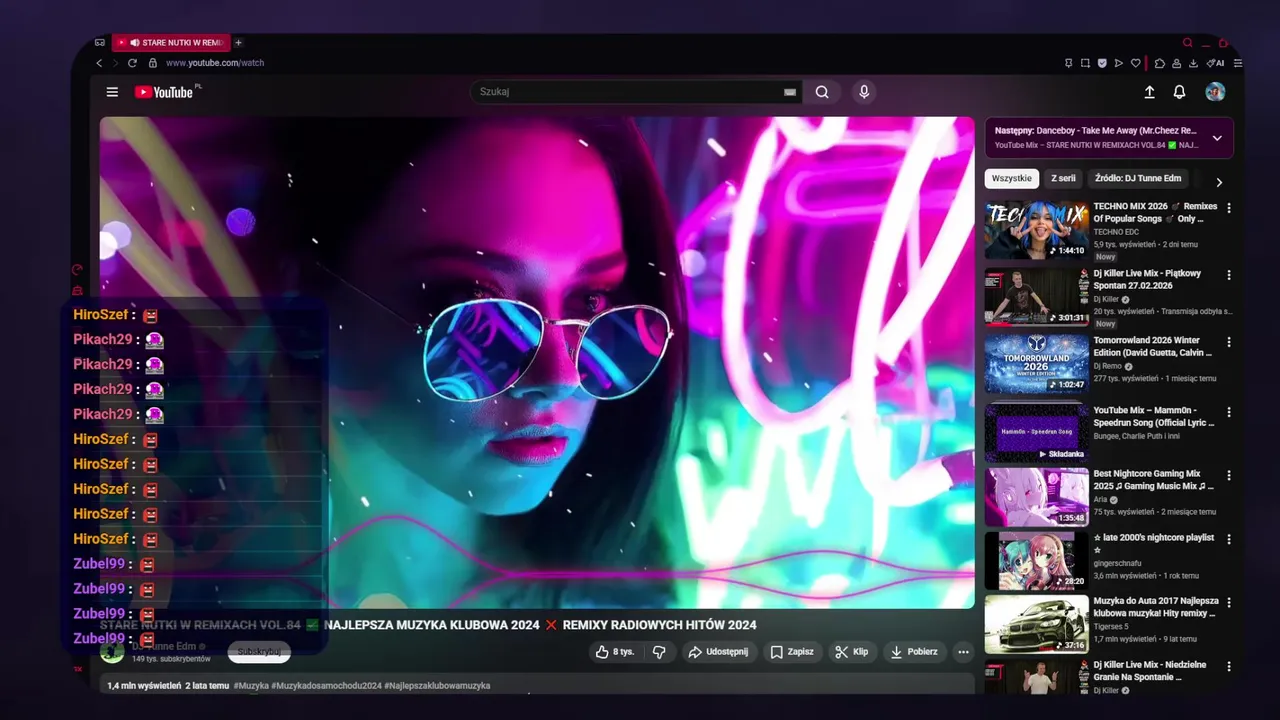This screenshot has width=1280, height=720.
Task: Open the send/flow arrow icon
Action: [x=1119, y=63]
